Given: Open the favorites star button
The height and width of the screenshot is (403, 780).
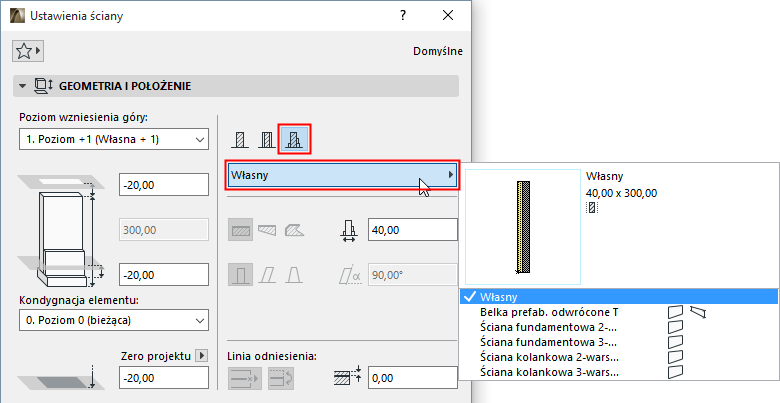Looking at the screenshot, I should [x=28, y=51].
